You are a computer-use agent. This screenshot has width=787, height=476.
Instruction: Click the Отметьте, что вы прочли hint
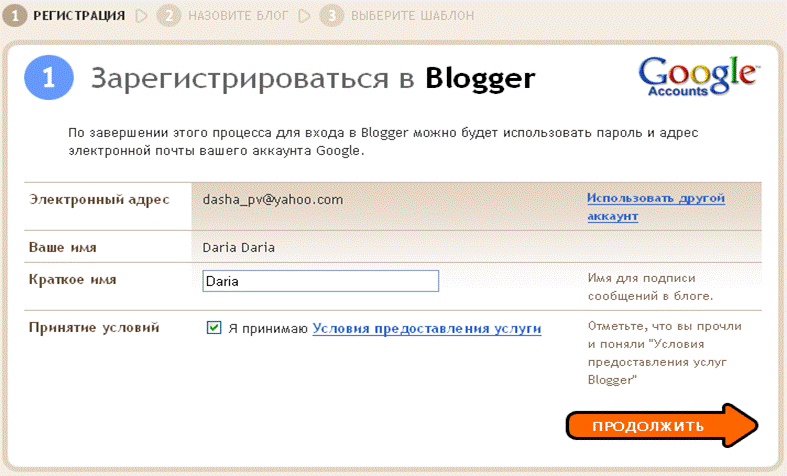[665, 353]
